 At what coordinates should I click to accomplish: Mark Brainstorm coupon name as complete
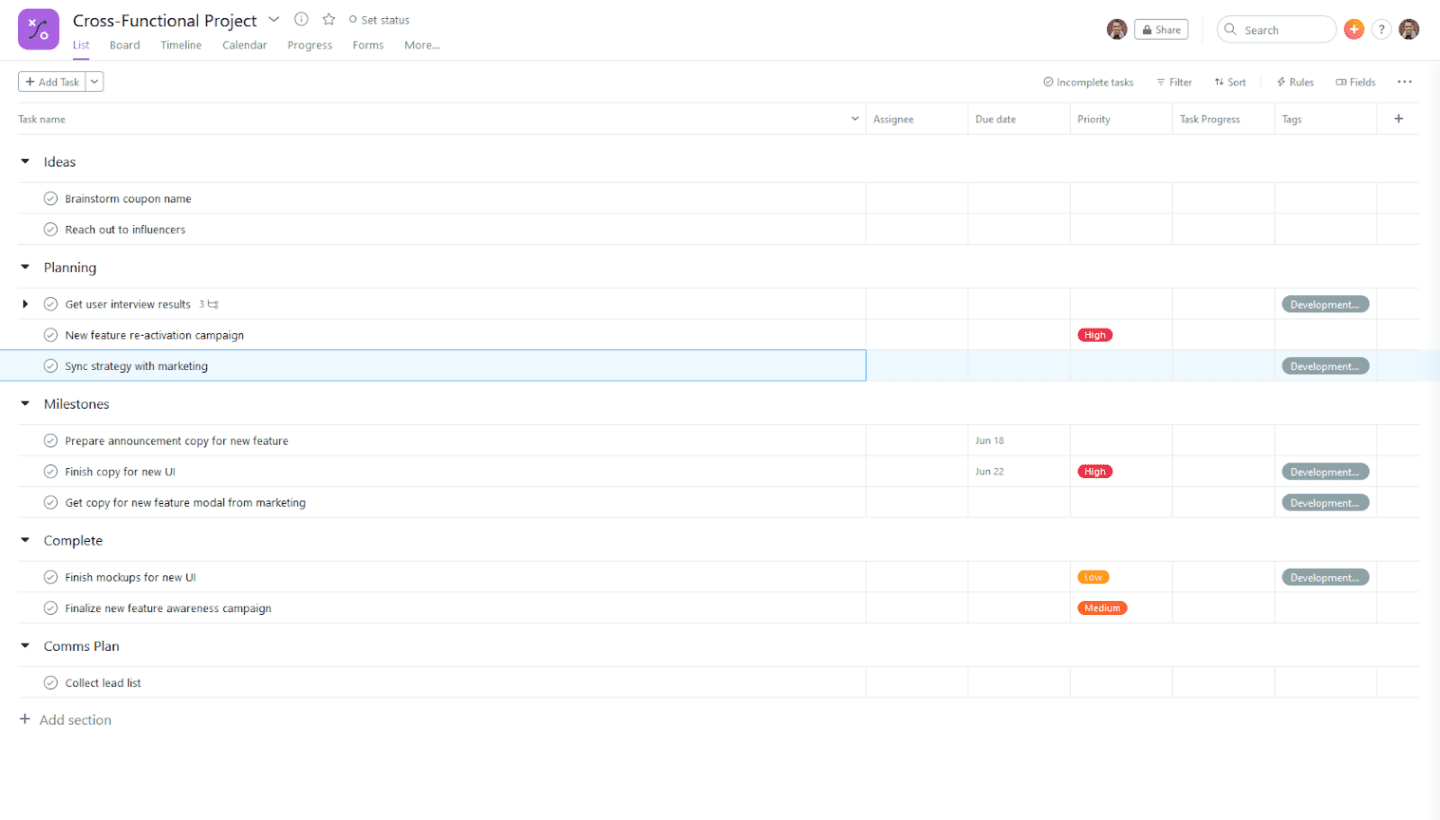[51, 199]
